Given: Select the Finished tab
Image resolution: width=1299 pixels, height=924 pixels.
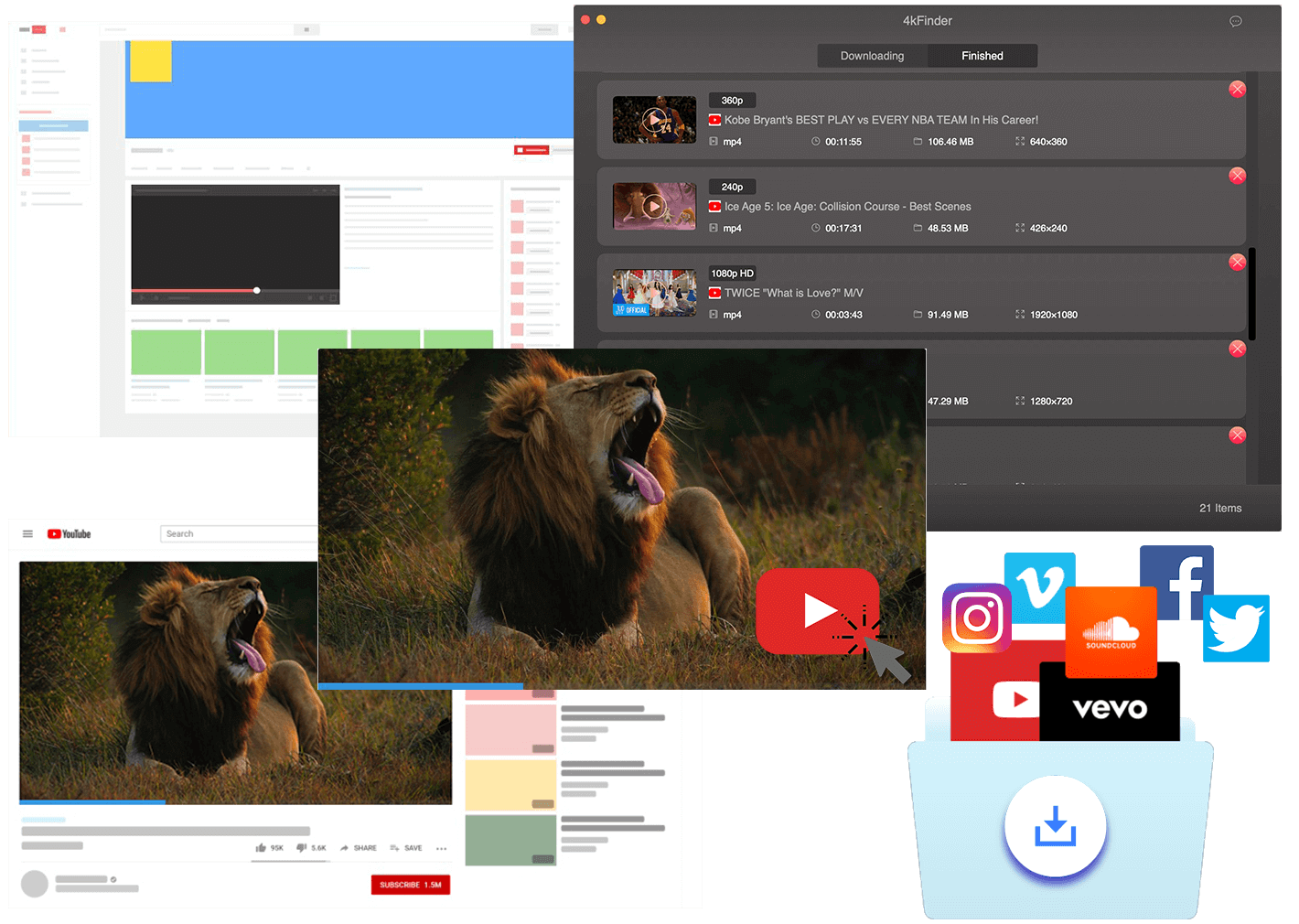Looking at the screenshot, I should [x=982, y=56].
